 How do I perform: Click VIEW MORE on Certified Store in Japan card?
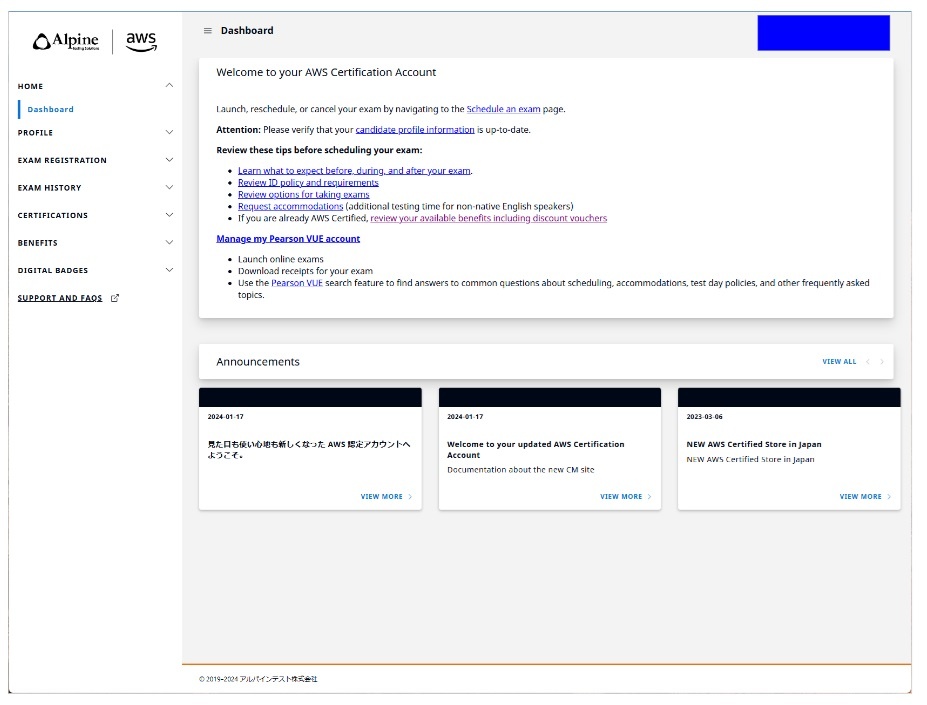point(865,496)
